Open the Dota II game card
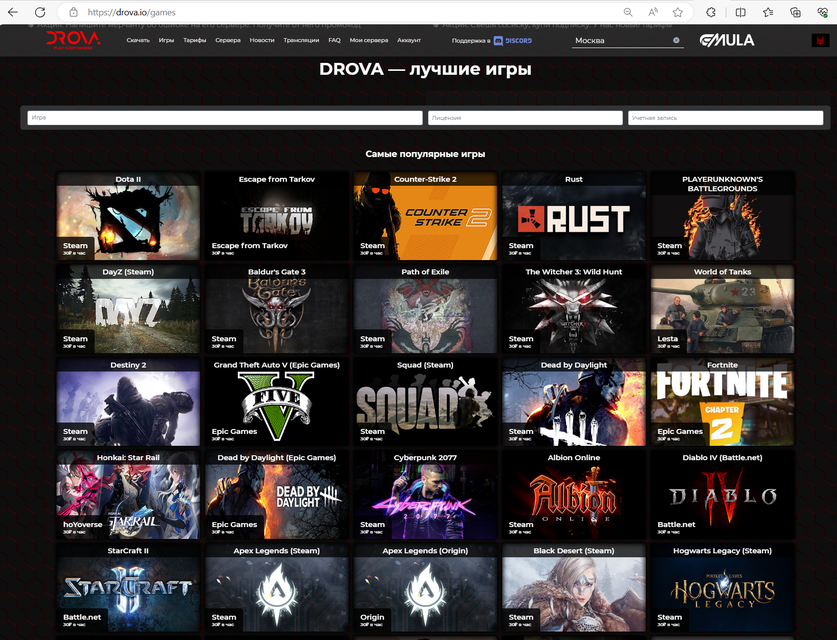The image size is (837, 640). (x=128, y=216)
